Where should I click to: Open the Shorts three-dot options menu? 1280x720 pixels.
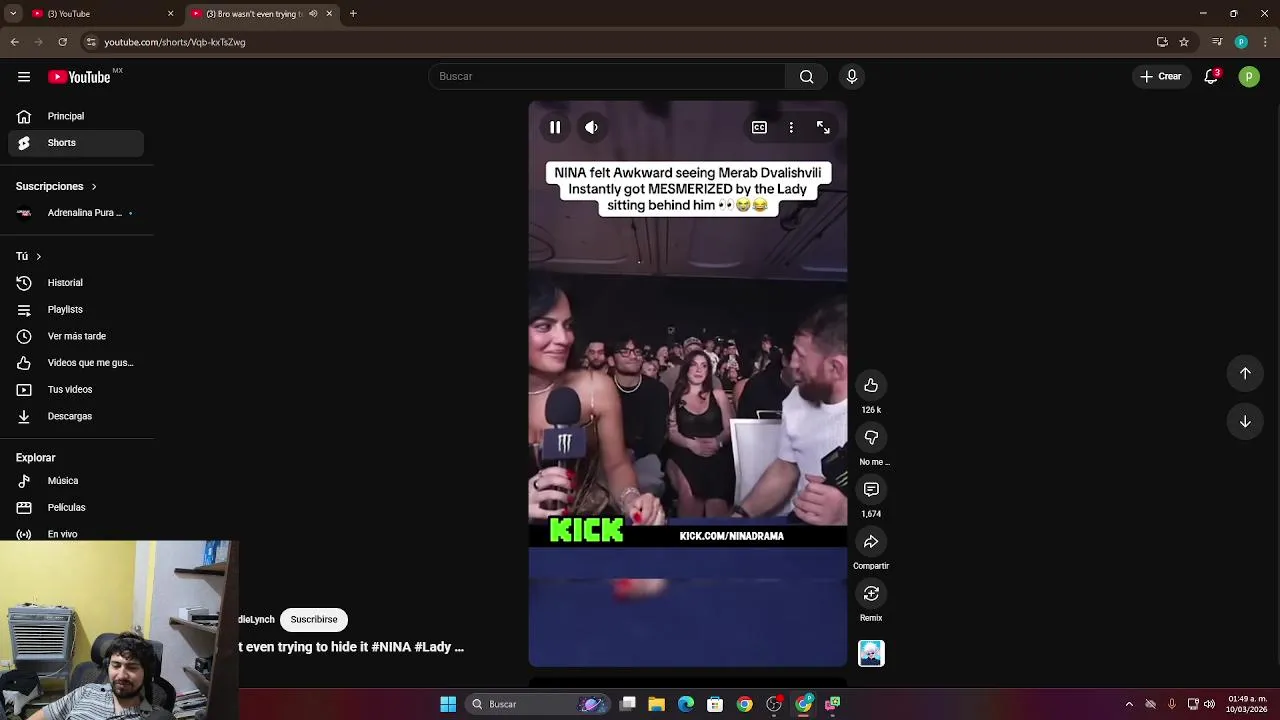pyautogui.click(x=791, y=127)
